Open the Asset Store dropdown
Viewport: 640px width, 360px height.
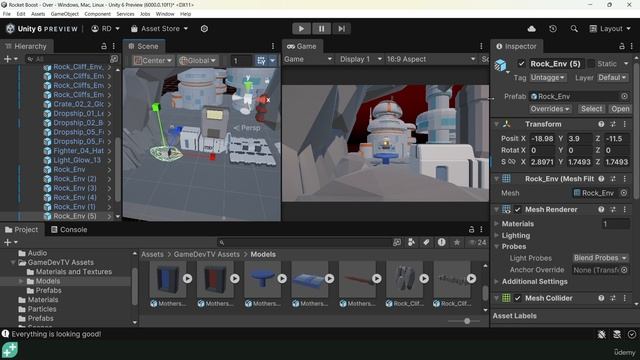159,29
